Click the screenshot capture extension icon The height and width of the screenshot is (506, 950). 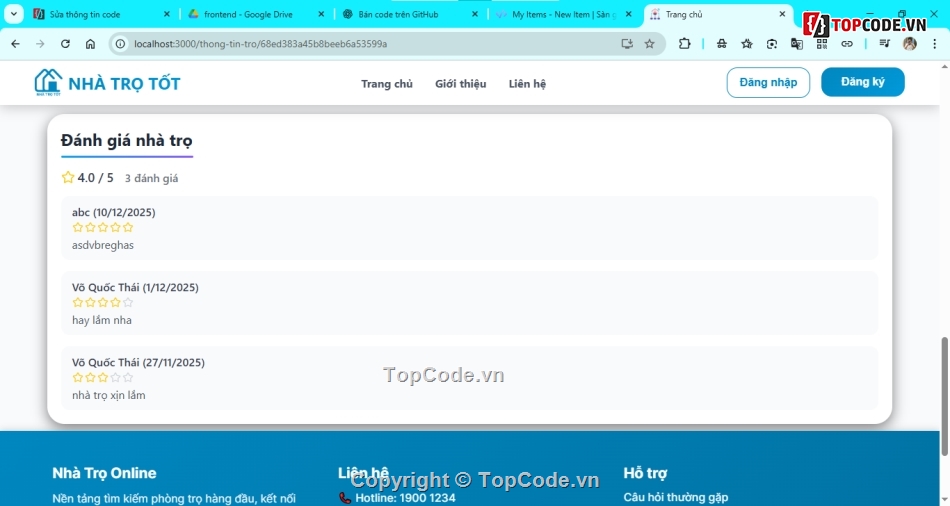(771, 44)
